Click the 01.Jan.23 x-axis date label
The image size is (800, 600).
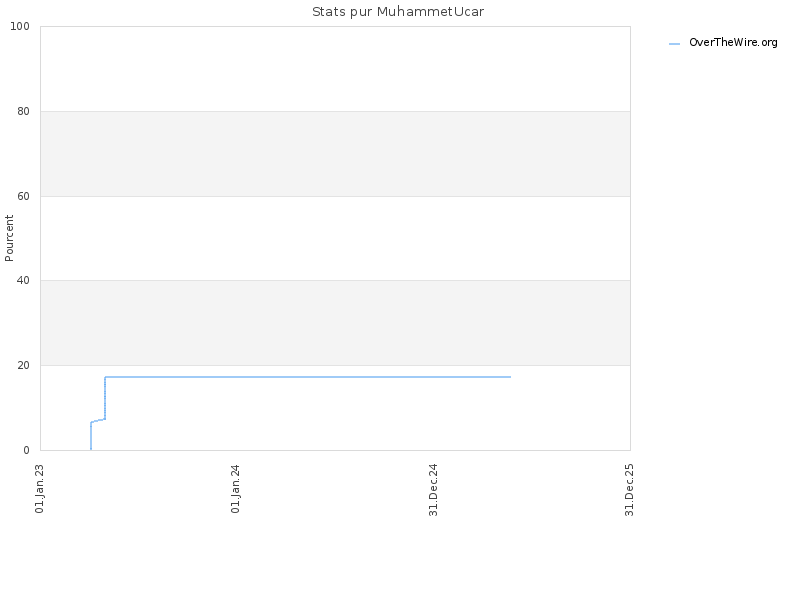click(x=40, y=488)
